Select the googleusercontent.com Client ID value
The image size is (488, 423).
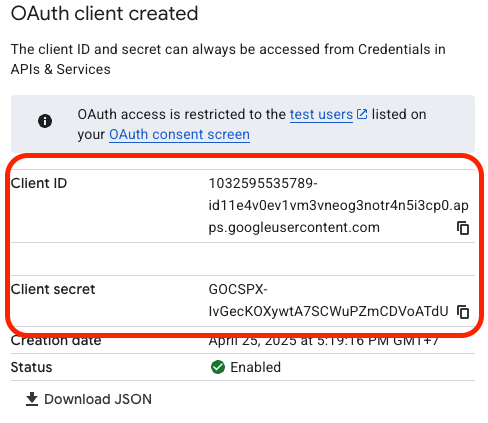338,205
